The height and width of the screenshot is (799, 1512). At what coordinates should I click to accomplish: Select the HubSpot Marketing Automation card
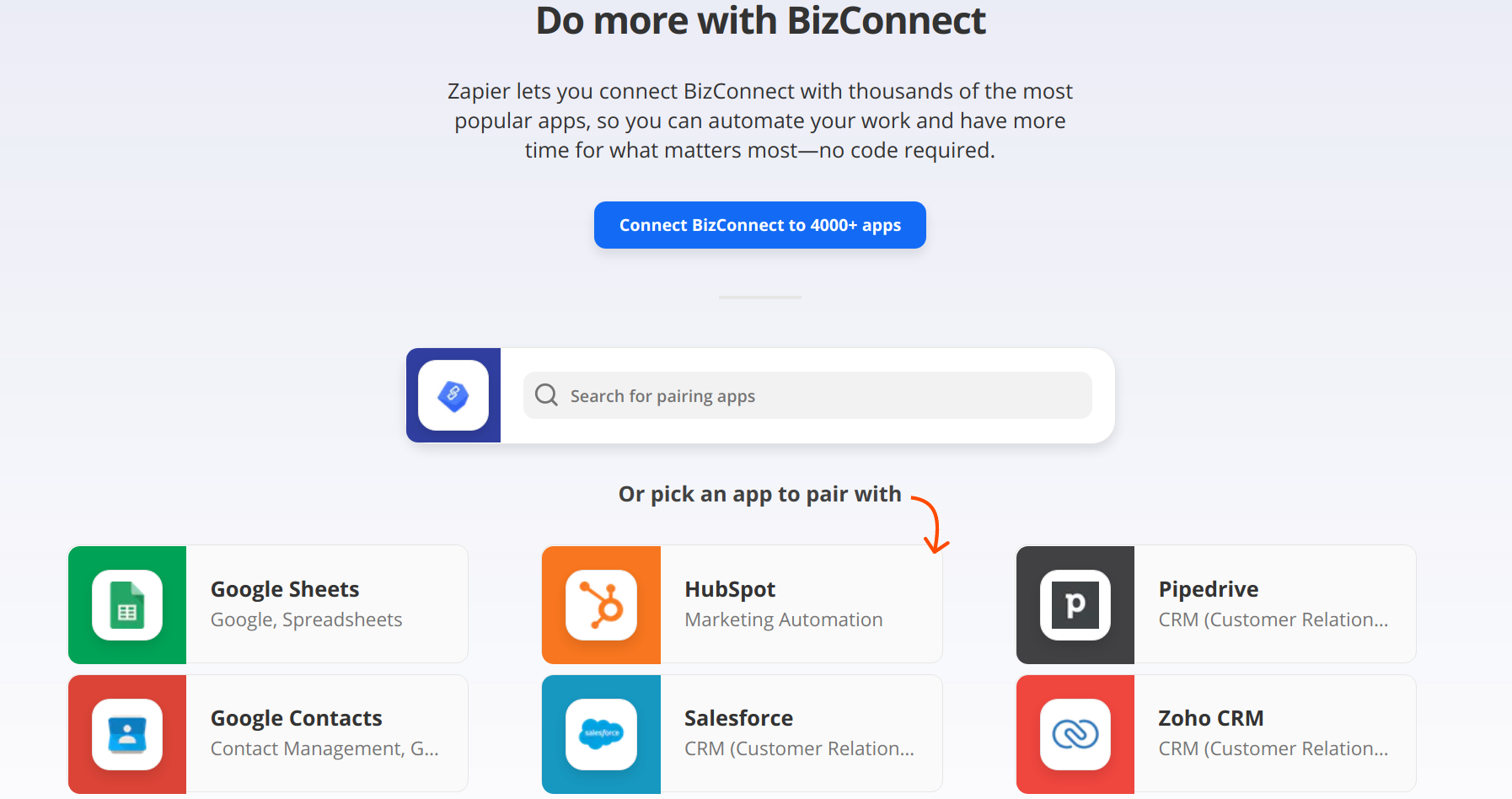(x=801, y=604)
